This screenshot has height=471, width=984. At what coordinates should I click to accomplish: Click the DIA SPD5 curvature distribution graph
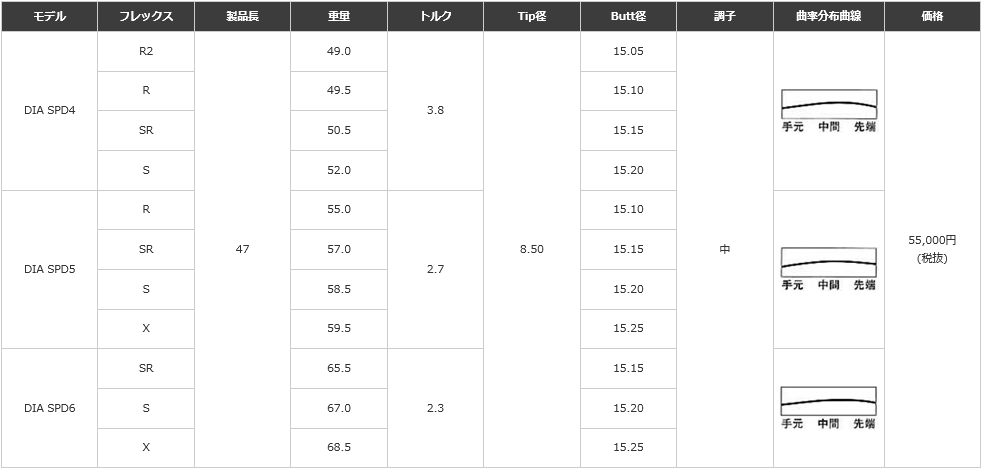click(828, 269)
